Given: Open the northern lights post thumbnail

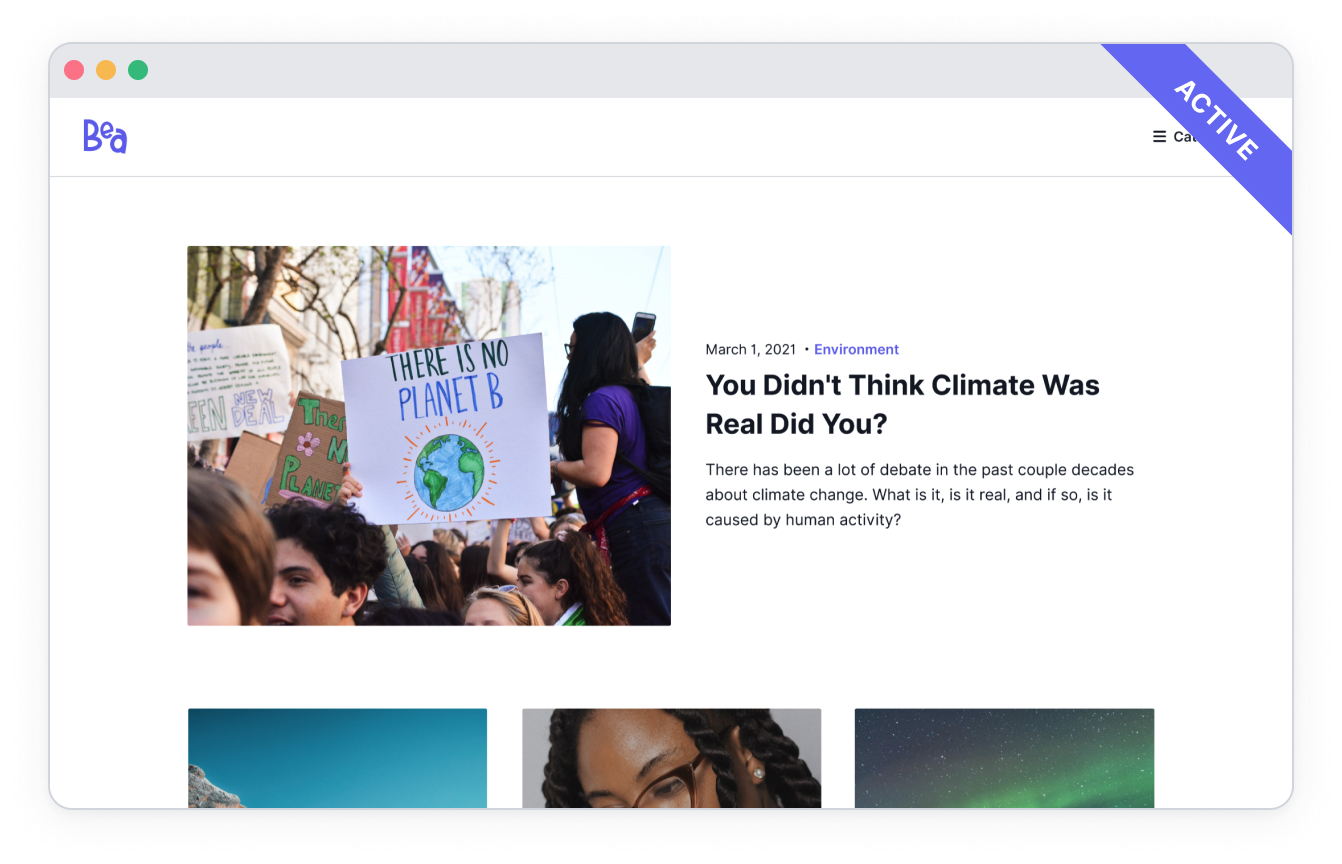Looking at the screenshot, I should tap(1004, 758).
